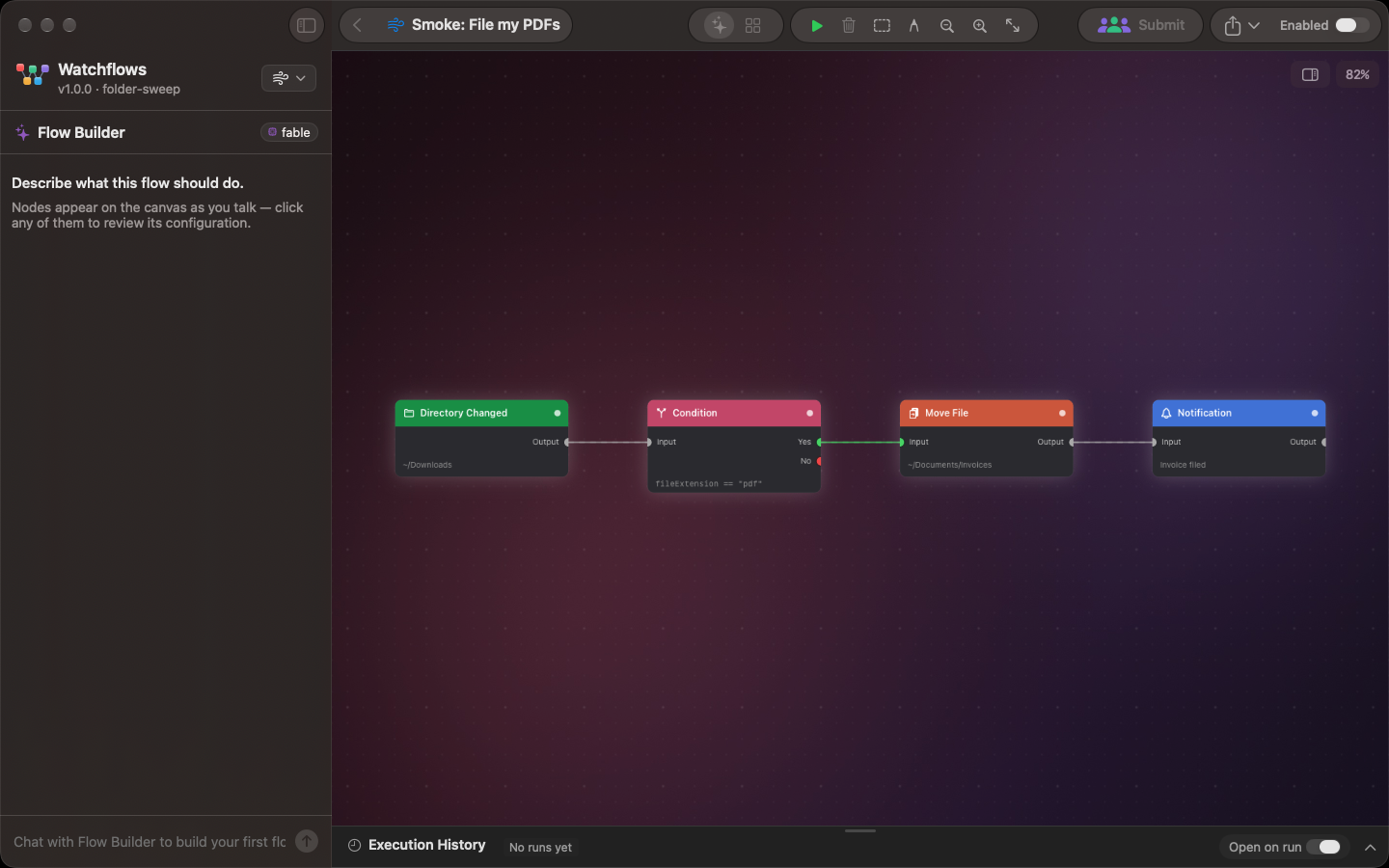Viewport: 1389px width, 868px height.
Task: Click the Condition node branch icon
Action: (x=662, y=413)
